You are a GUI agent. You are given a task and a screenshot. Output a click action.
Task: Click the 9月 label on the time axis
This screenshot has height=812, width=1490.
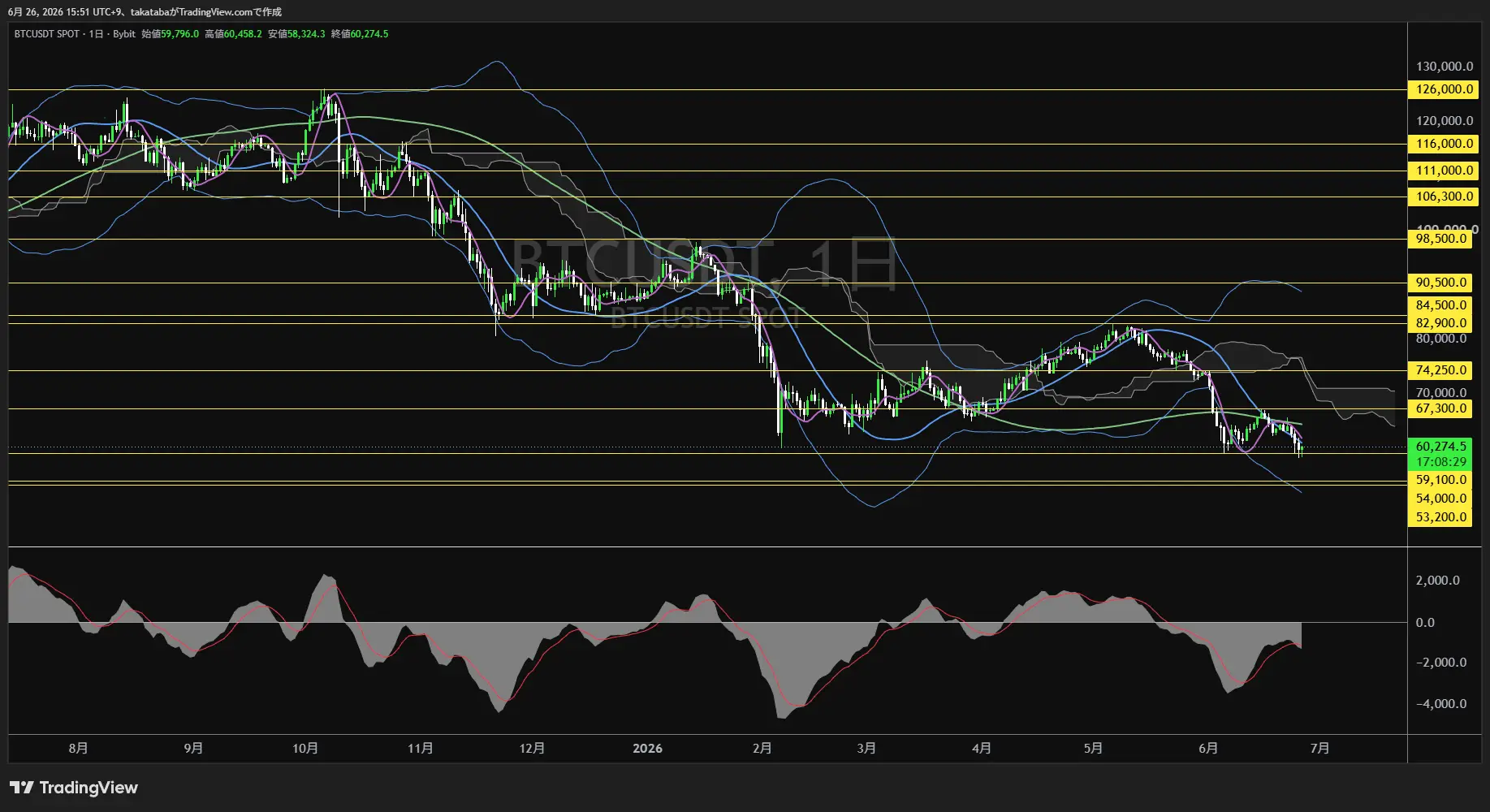tap(193, 749)
